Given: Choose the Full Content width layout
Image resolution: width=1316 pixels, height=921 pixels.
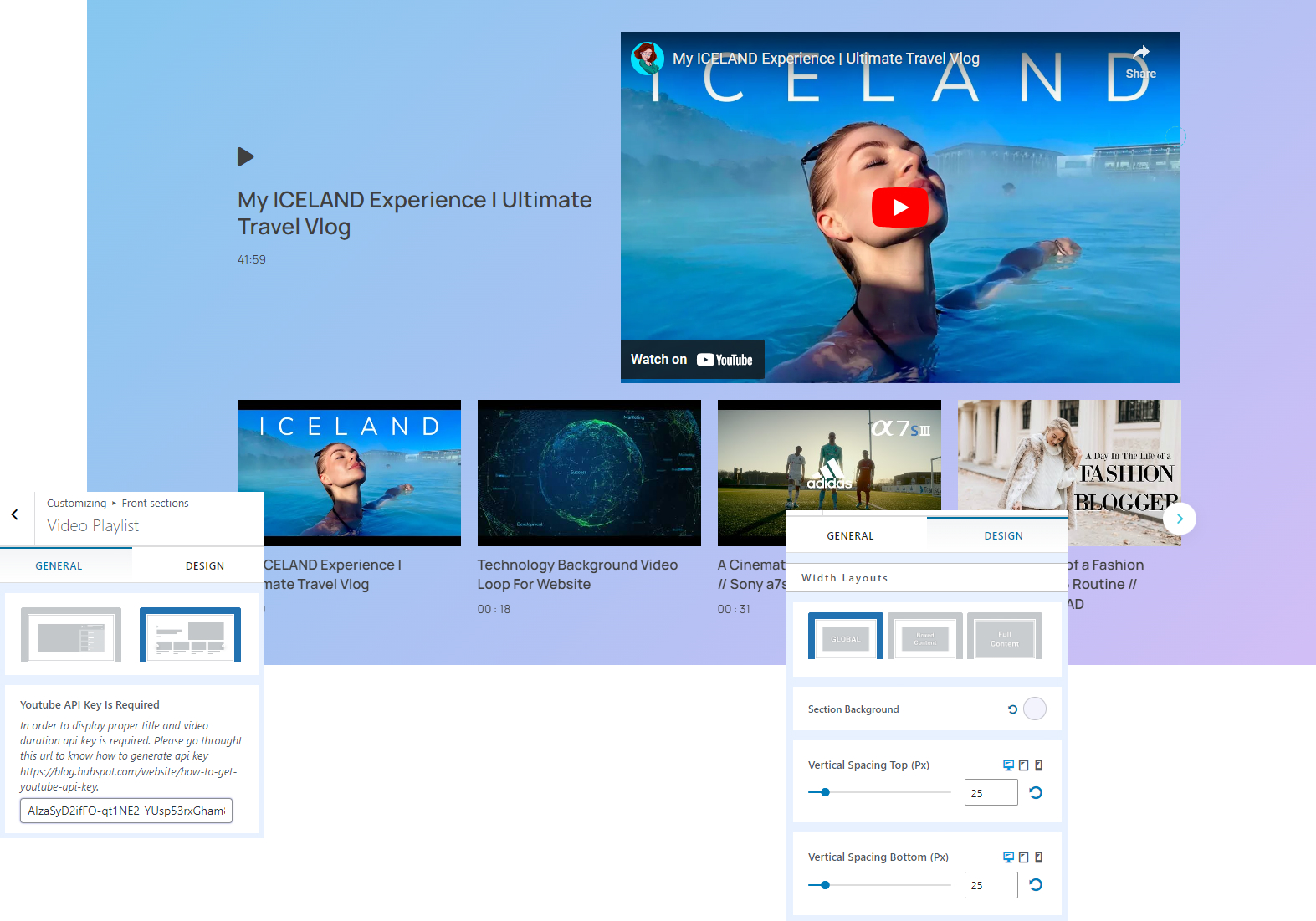Looking at the screenshot, I should coord(1004,637).
